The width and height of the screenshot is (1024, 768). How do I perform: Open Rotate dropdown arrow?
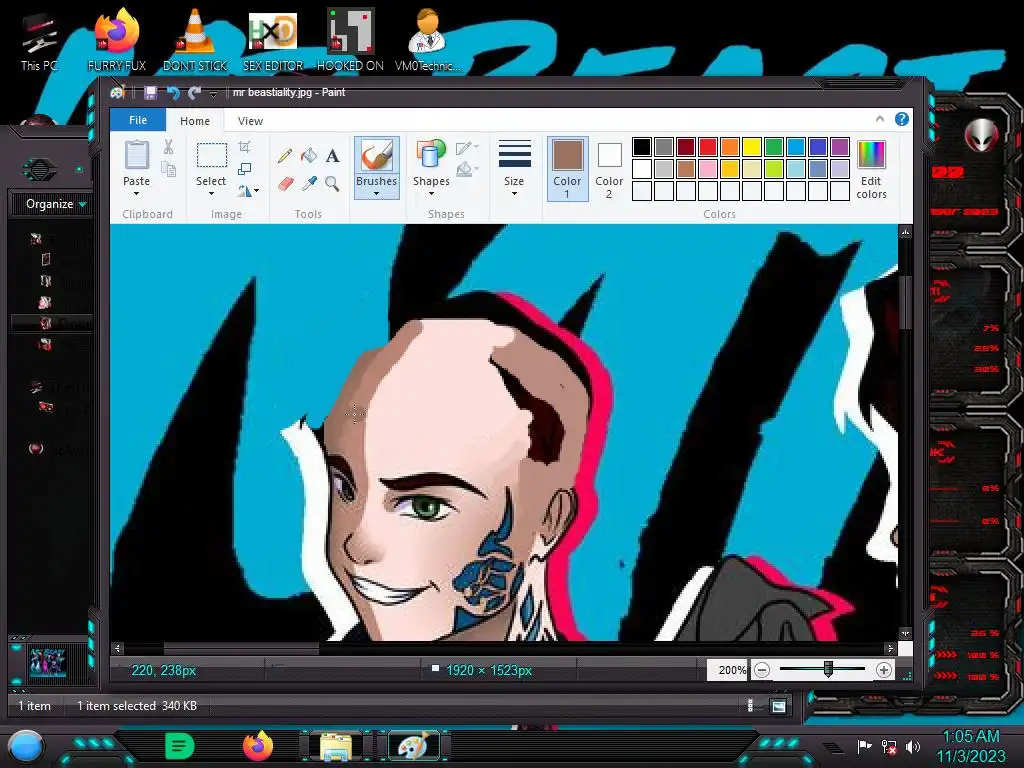point(257,191)
